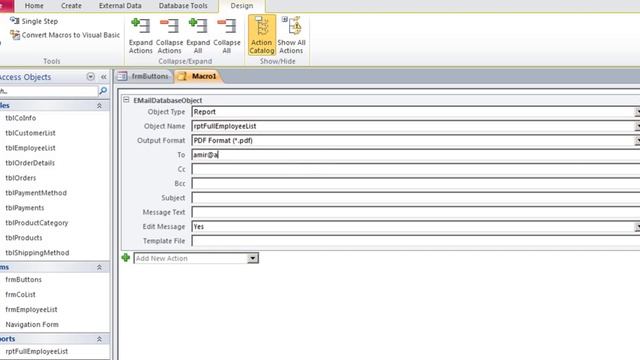Convert Macros to Visual Basic

click(x=65, y=35)
